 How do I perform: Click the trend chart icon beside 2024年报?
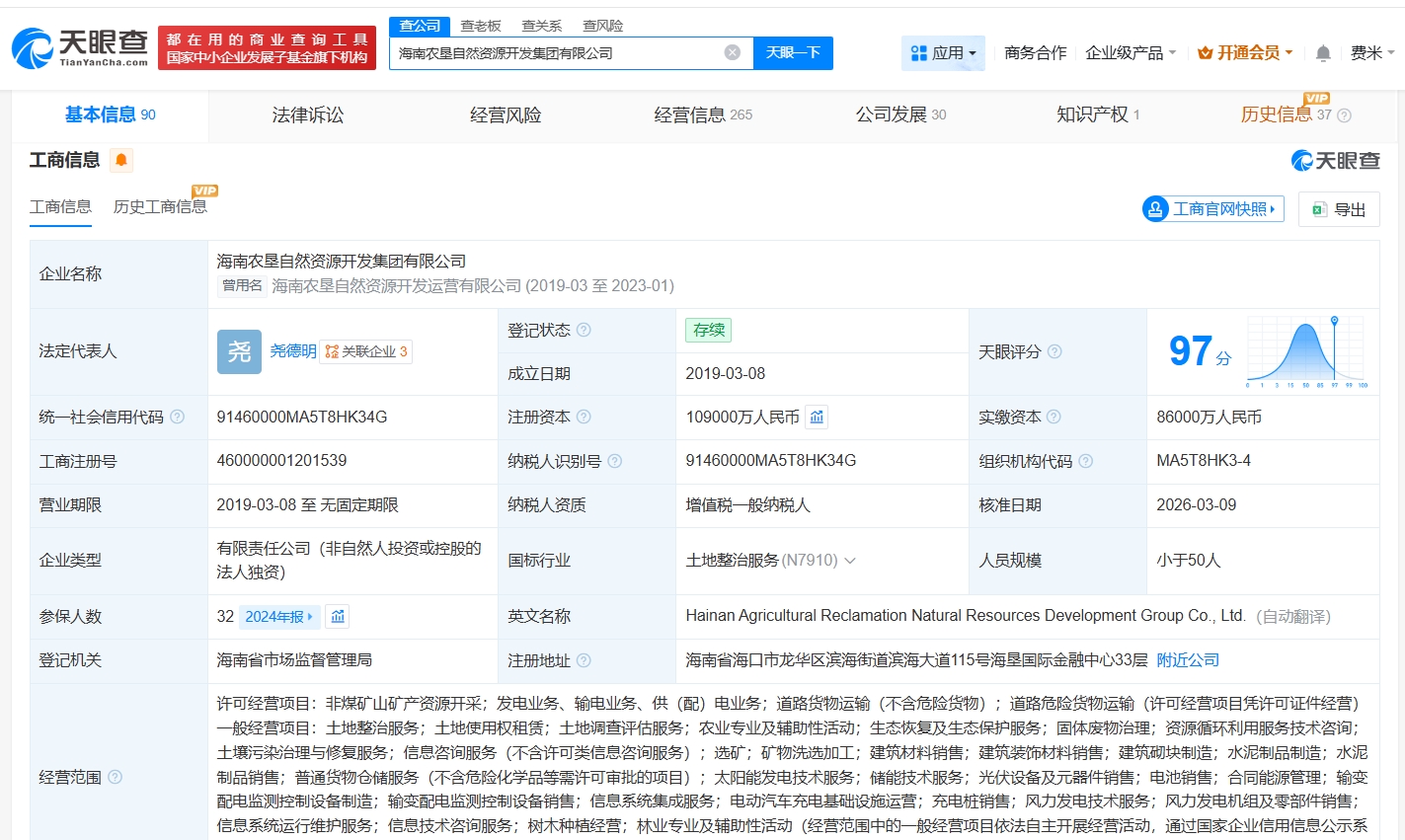pyautogui.click(x=338, y=617)
